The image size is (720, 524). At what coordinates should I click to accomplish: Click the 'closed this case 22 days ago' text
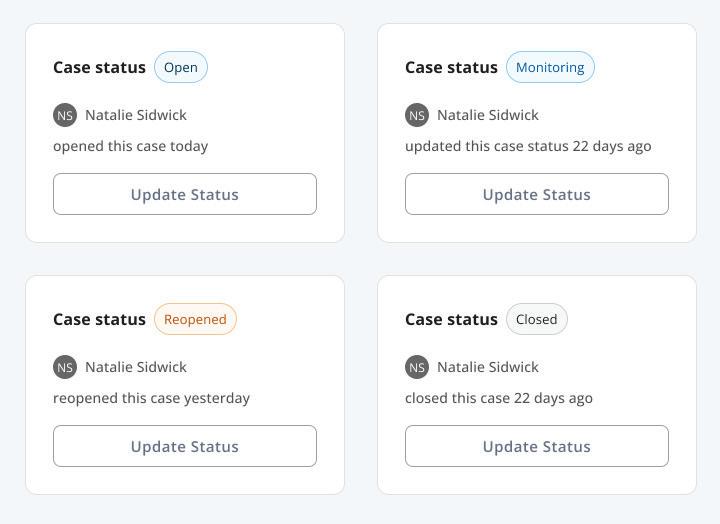499,398
